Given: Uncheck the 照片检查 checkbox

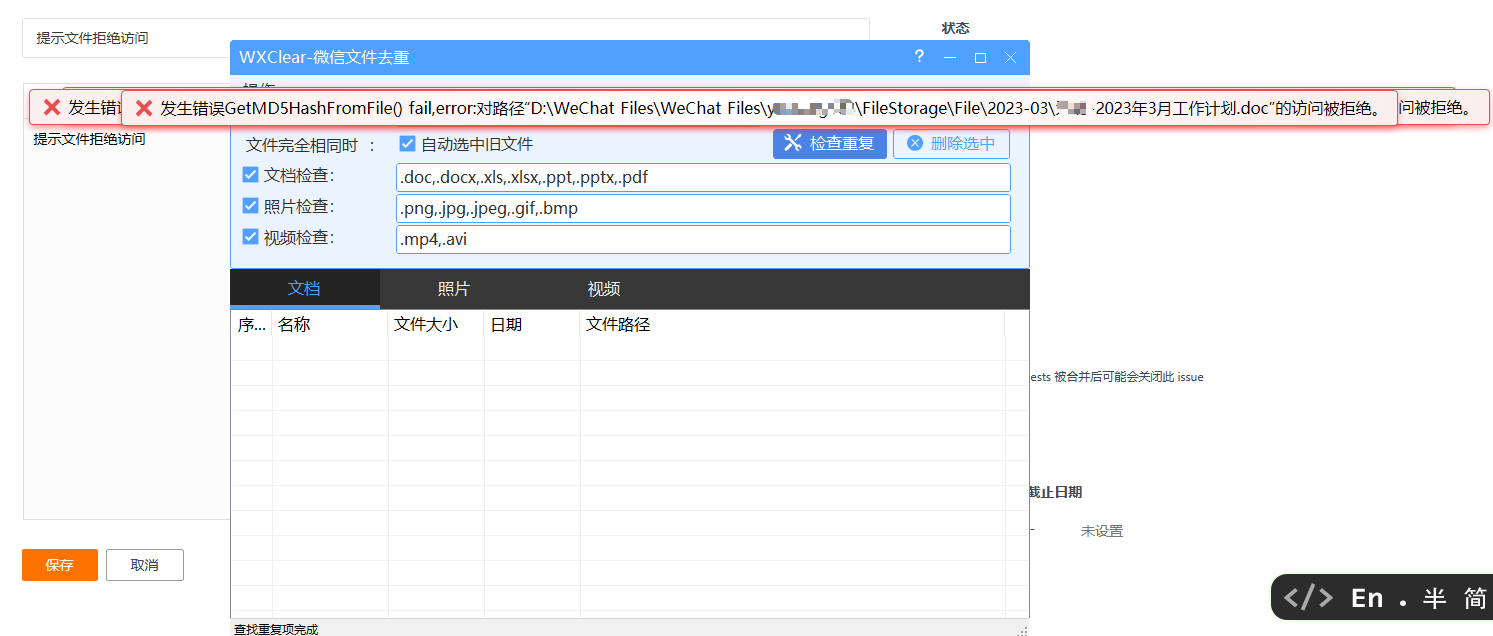Looking at the screenshot, I should tap(251, 206).
